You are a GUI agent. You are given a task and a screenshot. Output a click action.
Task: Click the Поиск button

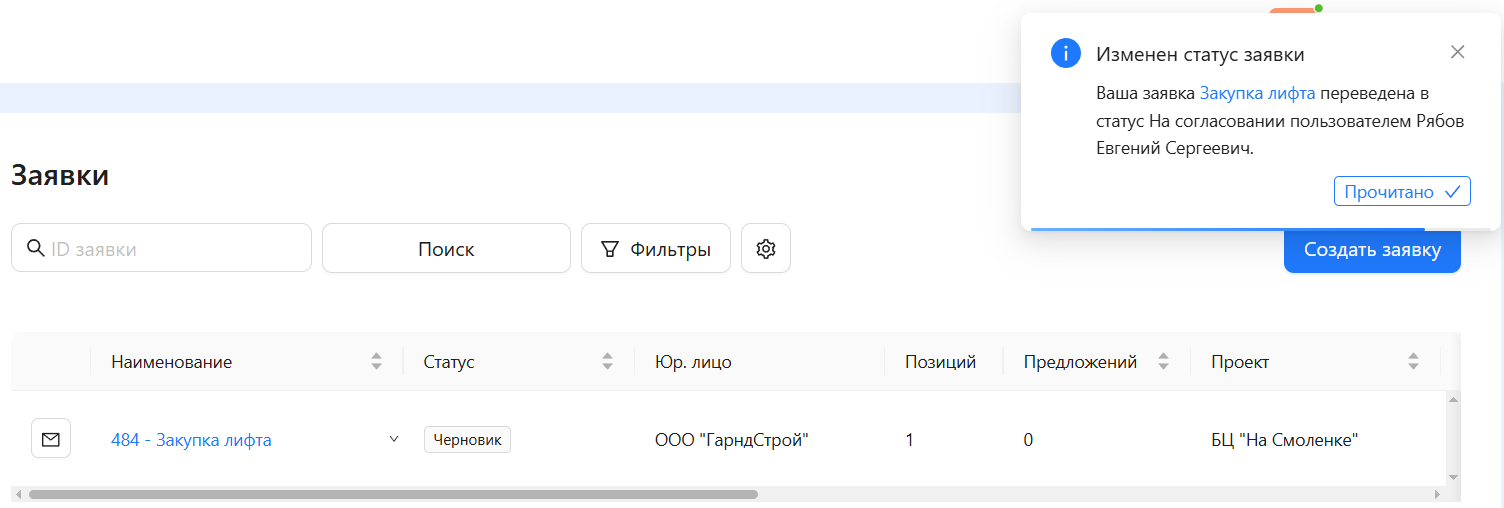446,249
